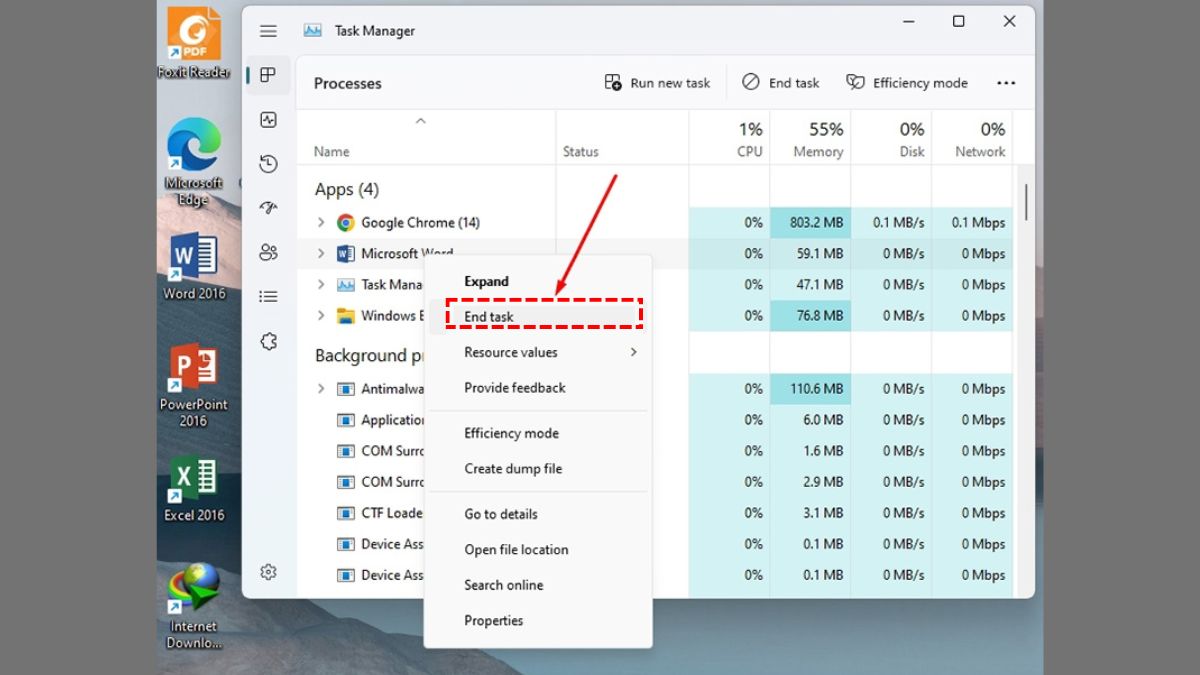Click the Windows Explorer folder process icon
1200x675 pixels.
pos(346,316)
